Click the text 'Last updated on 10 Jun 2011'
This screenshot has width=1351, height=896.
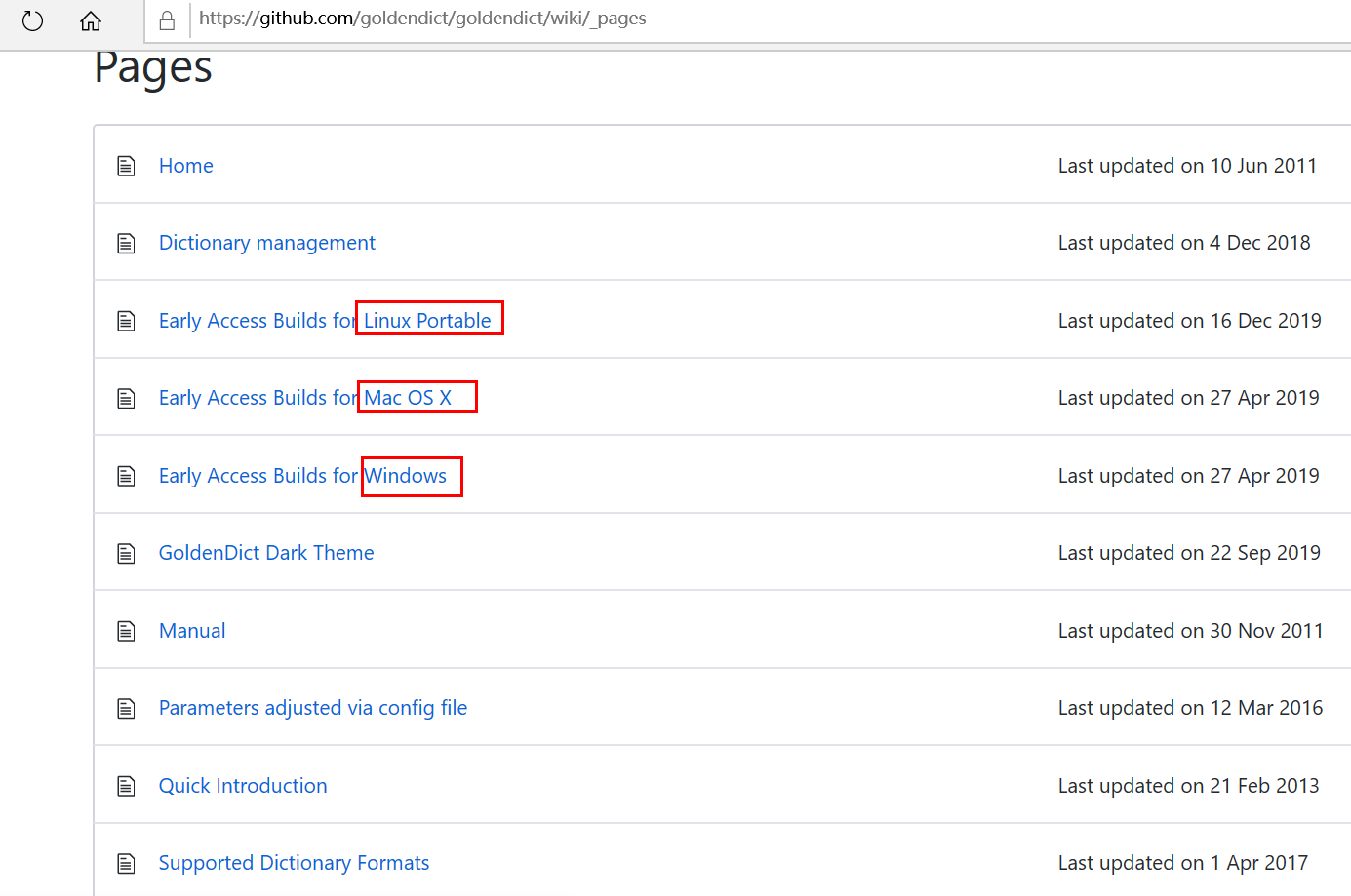point(1187,166)
